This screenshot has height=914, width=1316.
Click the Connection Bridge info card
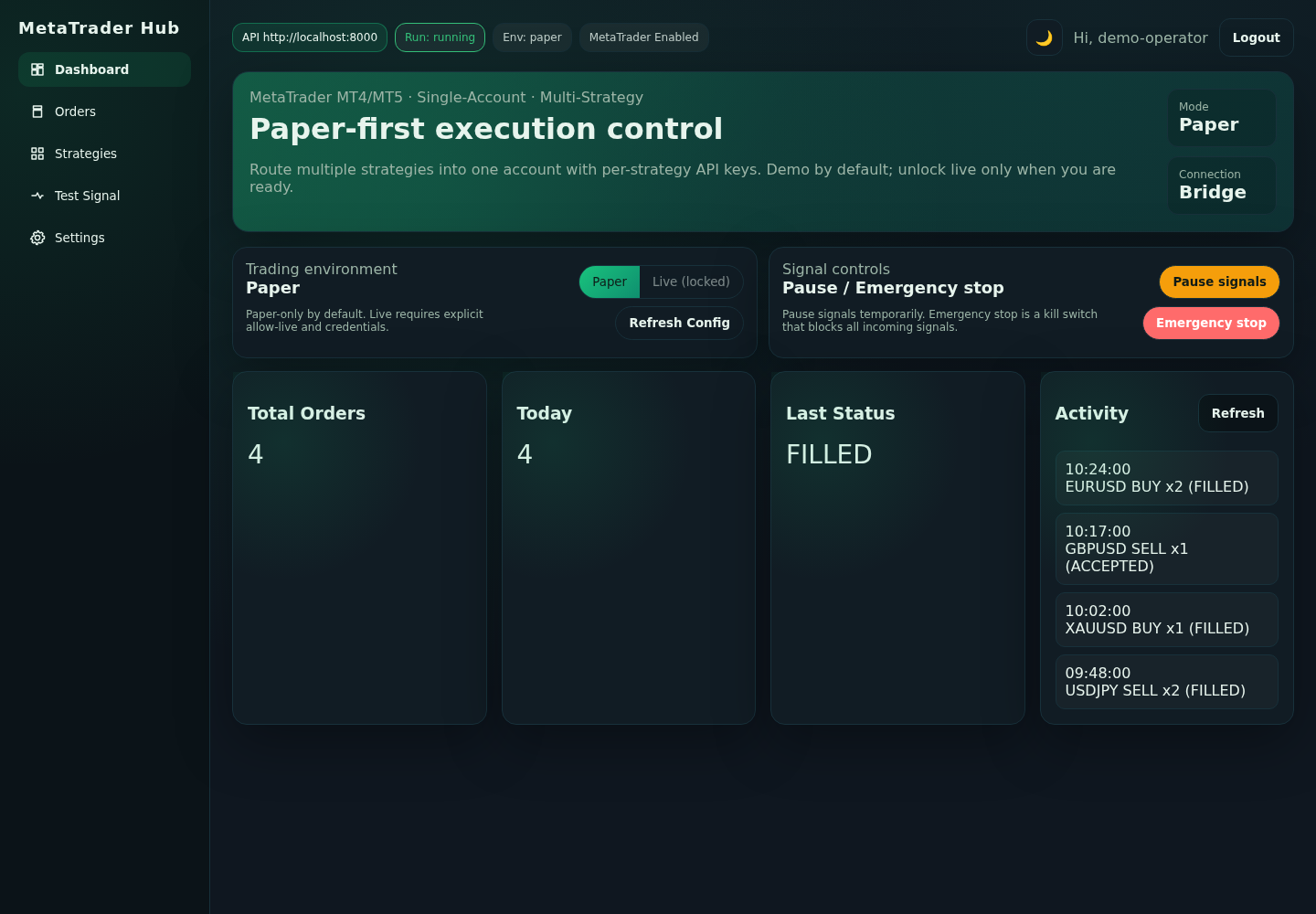[x=1221, y=186]
